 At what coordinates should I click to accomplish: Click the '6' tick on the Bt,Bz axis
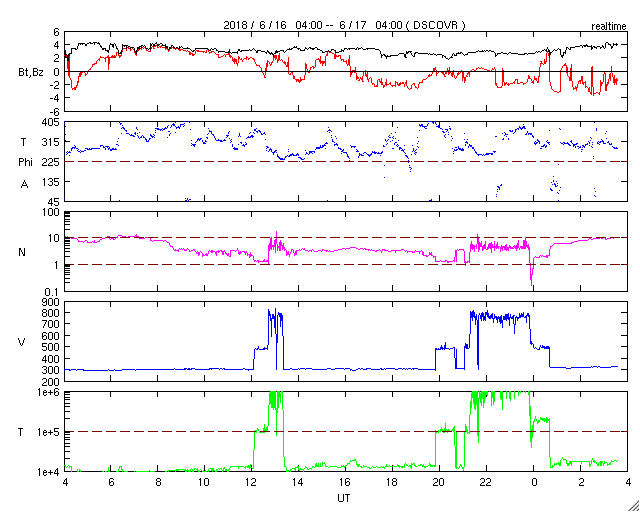[56, 32]
